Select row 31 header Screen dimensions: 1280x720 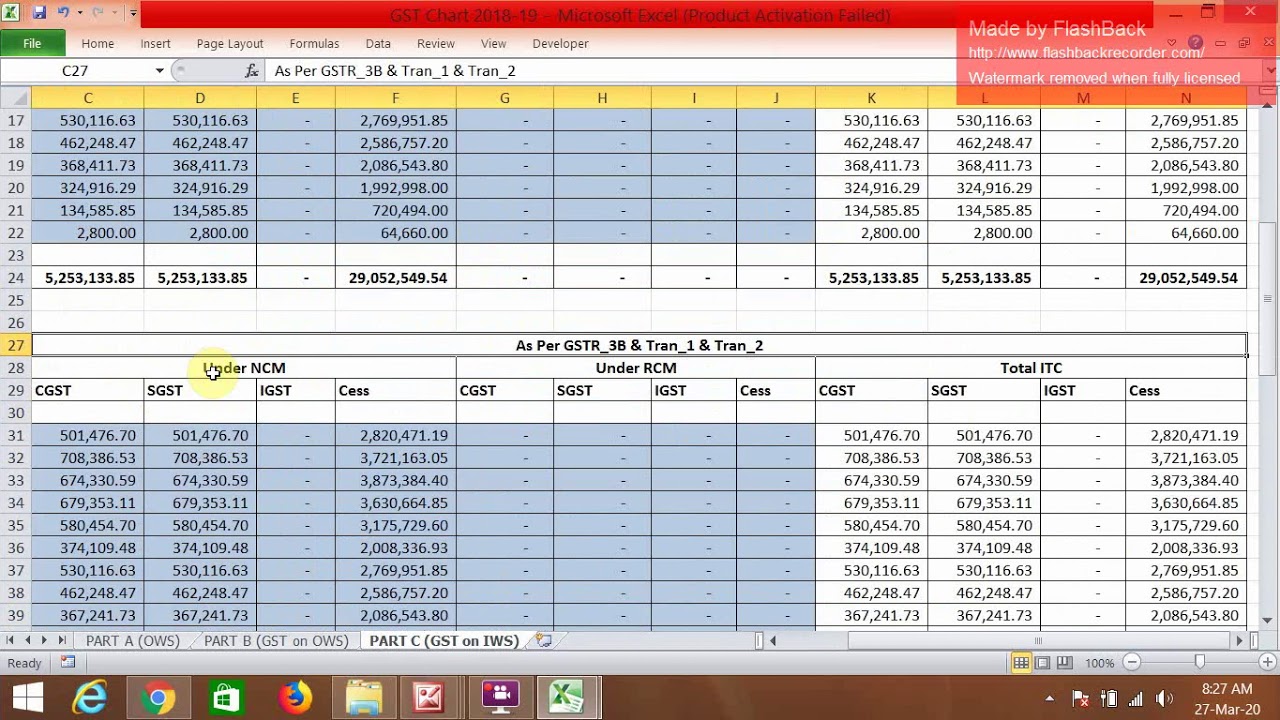click(15, 435)
